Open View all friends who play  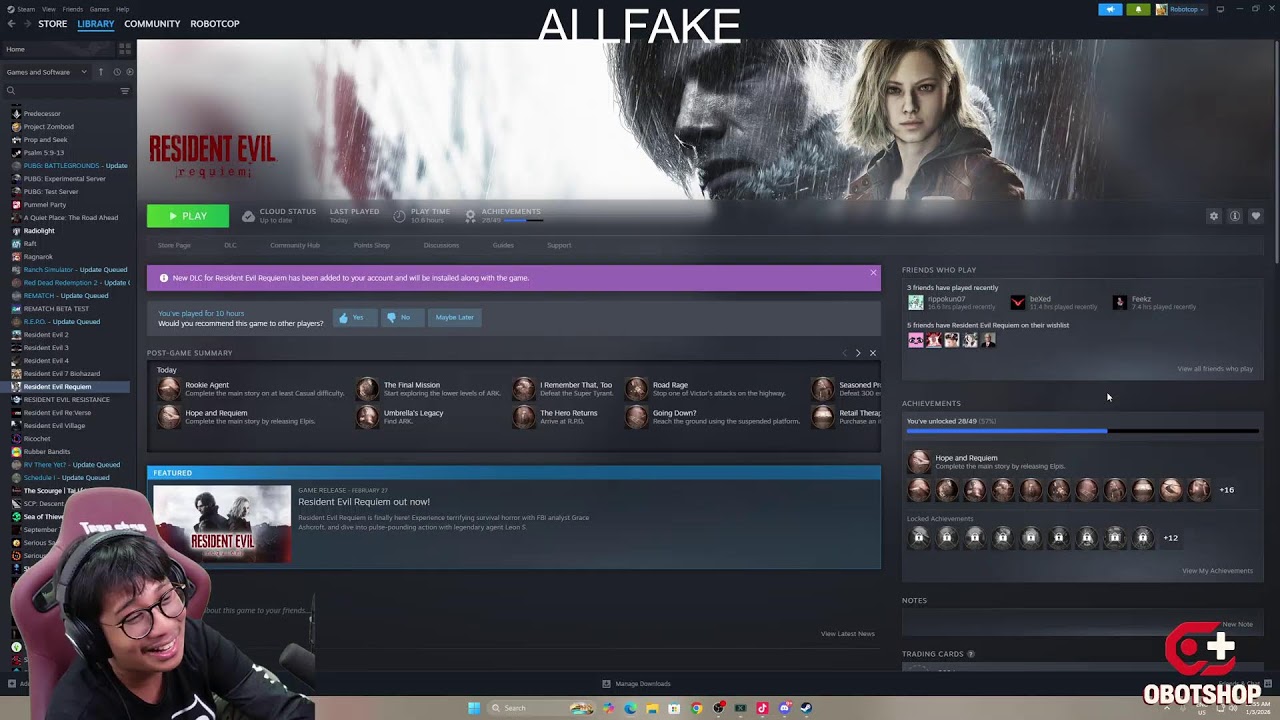[1215, 369]
